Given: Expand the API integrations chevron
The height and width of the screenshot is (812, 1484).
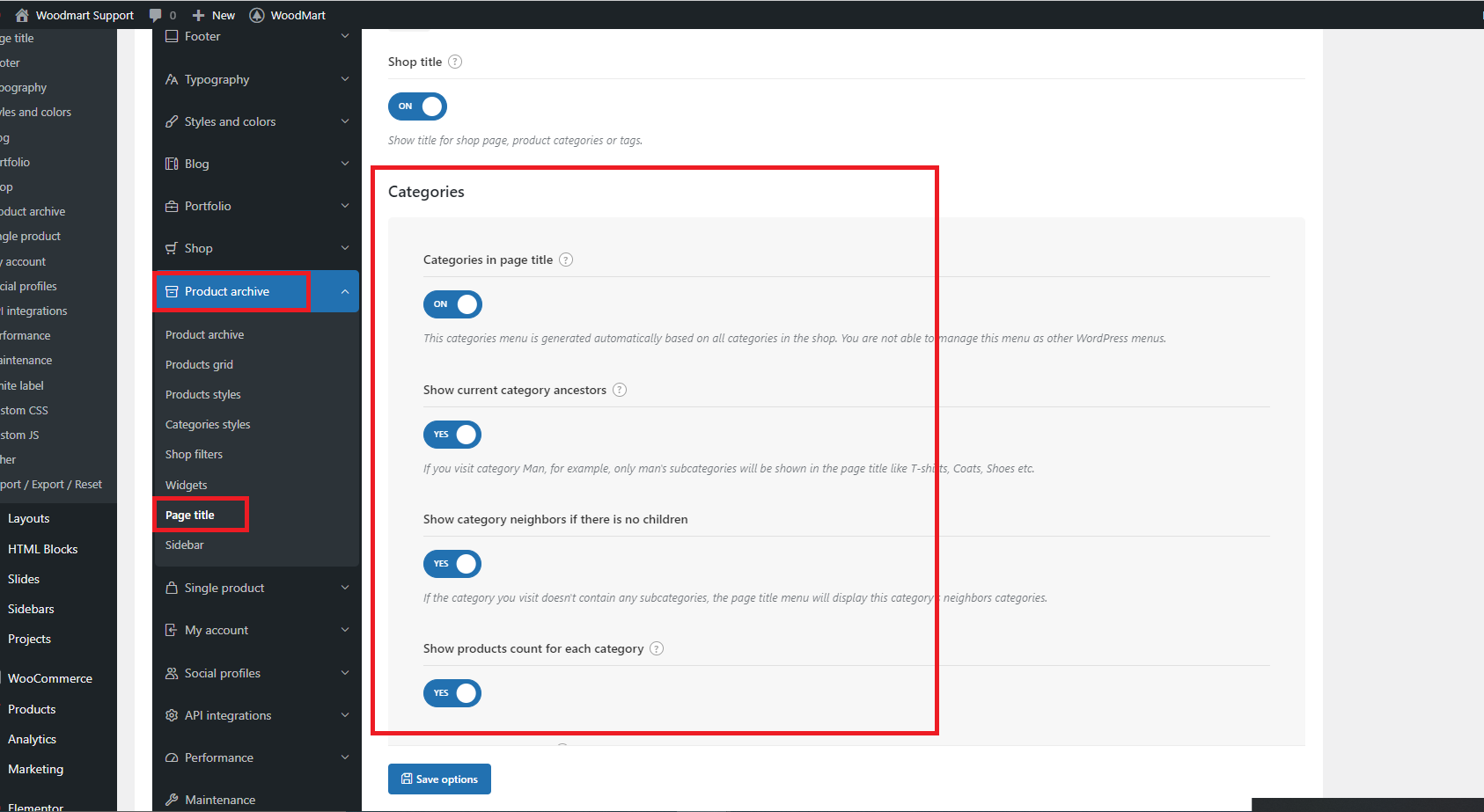Looking at the screenshot, I should 345,715.
